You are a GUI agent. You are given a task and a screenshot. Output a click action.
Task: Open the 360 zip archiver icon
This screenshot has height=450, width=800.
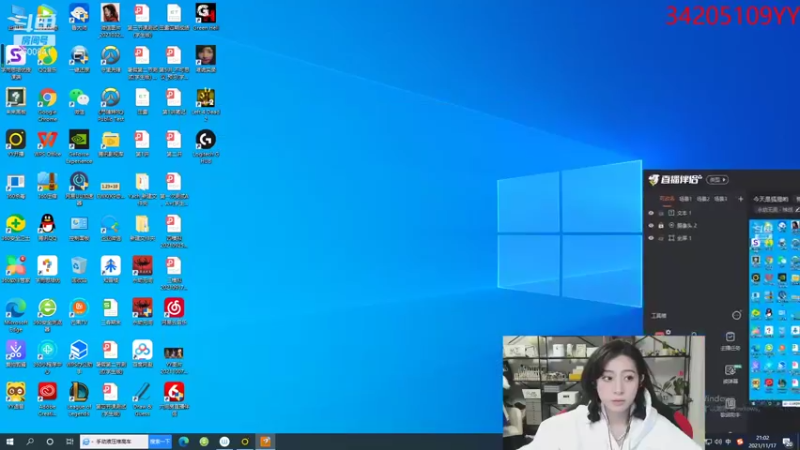[47, 182]
